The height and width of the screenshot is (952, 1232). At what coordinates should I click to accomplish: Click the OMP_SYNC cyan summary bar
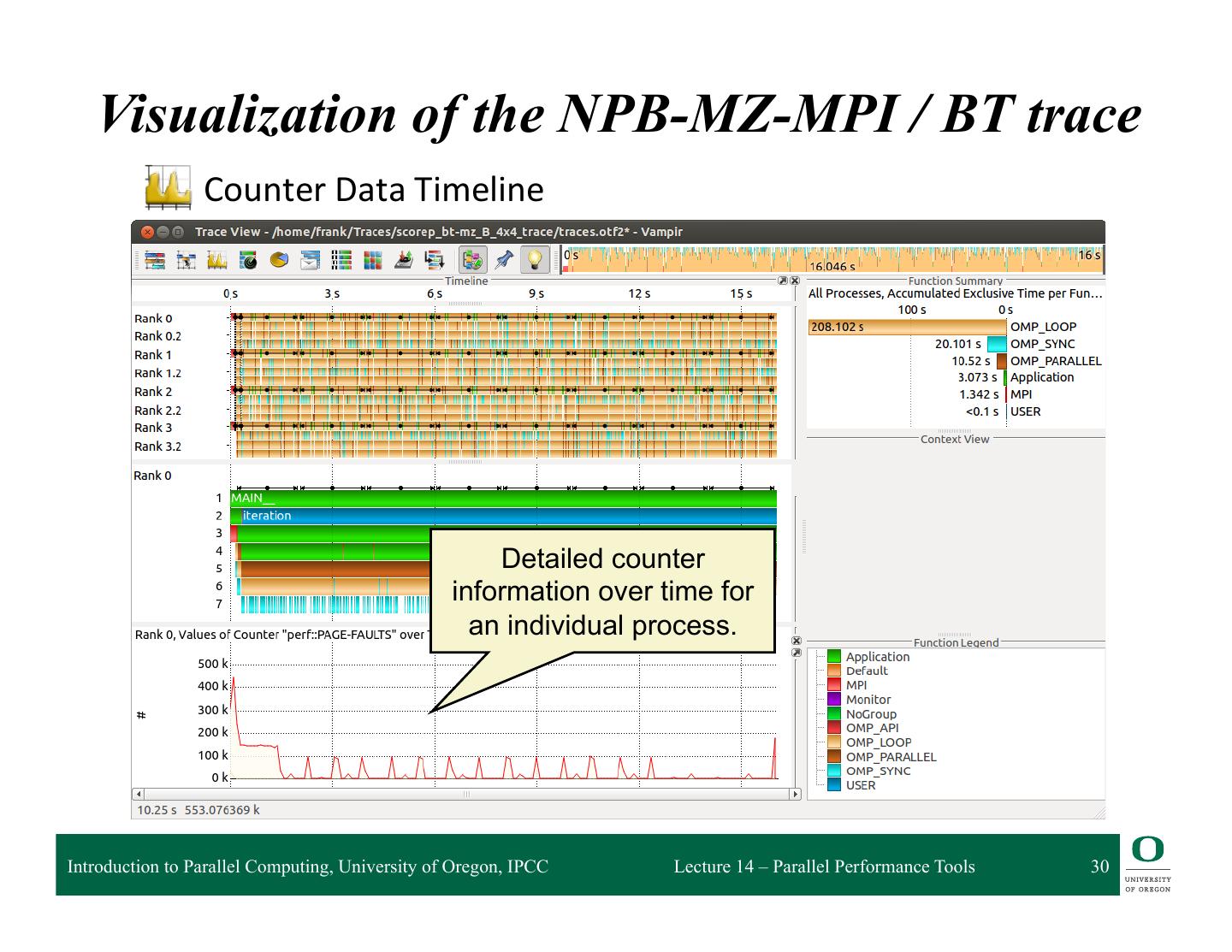tap(997, 344)
